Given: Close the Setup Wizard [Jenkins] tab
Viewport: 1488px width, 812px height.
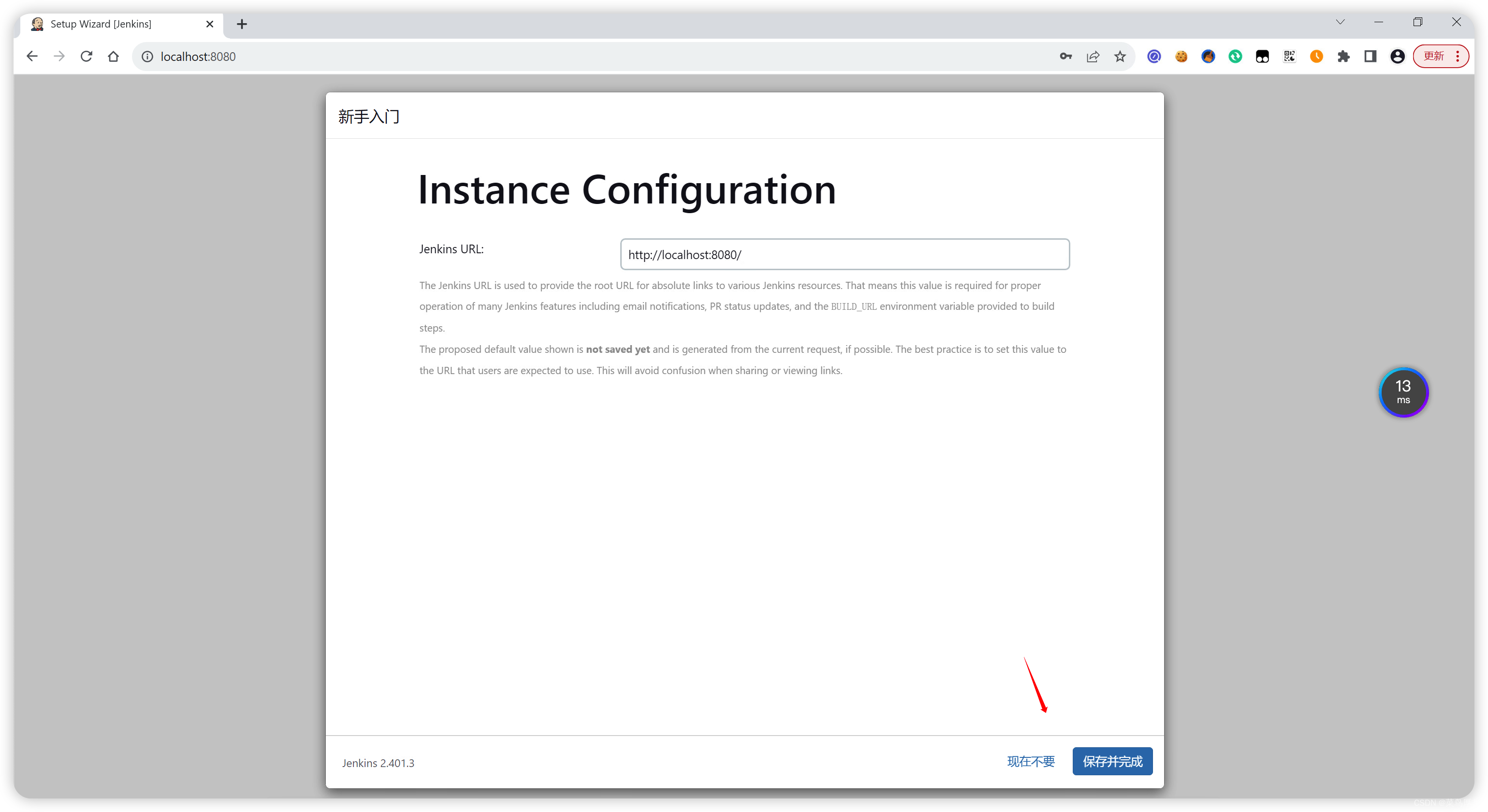Looking at the screenshot, I should [x=210, y=24].
